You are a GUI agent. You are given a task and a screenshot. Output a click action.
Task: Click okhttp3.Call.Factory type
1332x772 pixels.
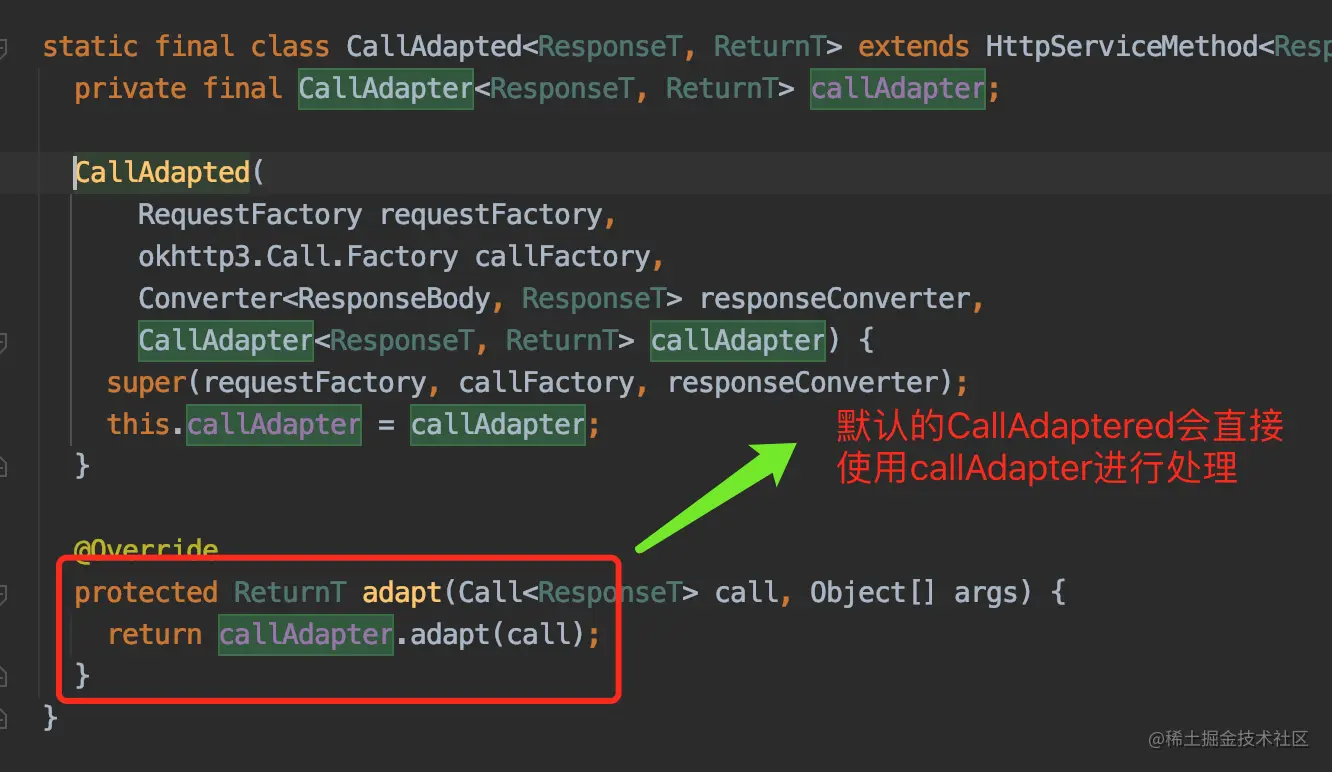coord(298,257)
